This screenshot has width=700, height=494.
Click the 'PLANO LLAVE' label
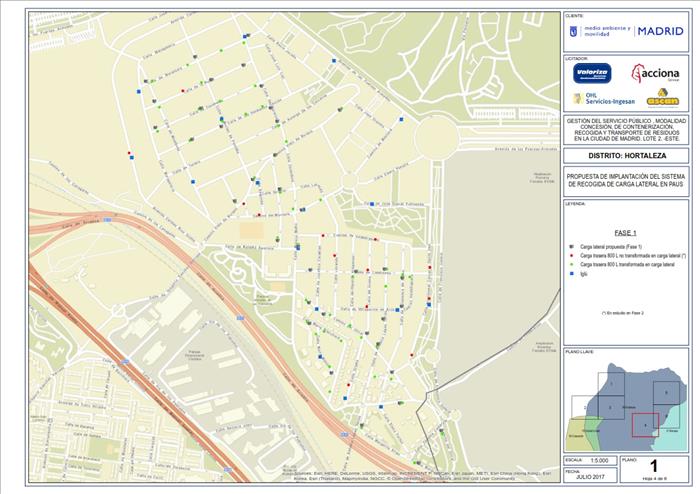[580, 354]
